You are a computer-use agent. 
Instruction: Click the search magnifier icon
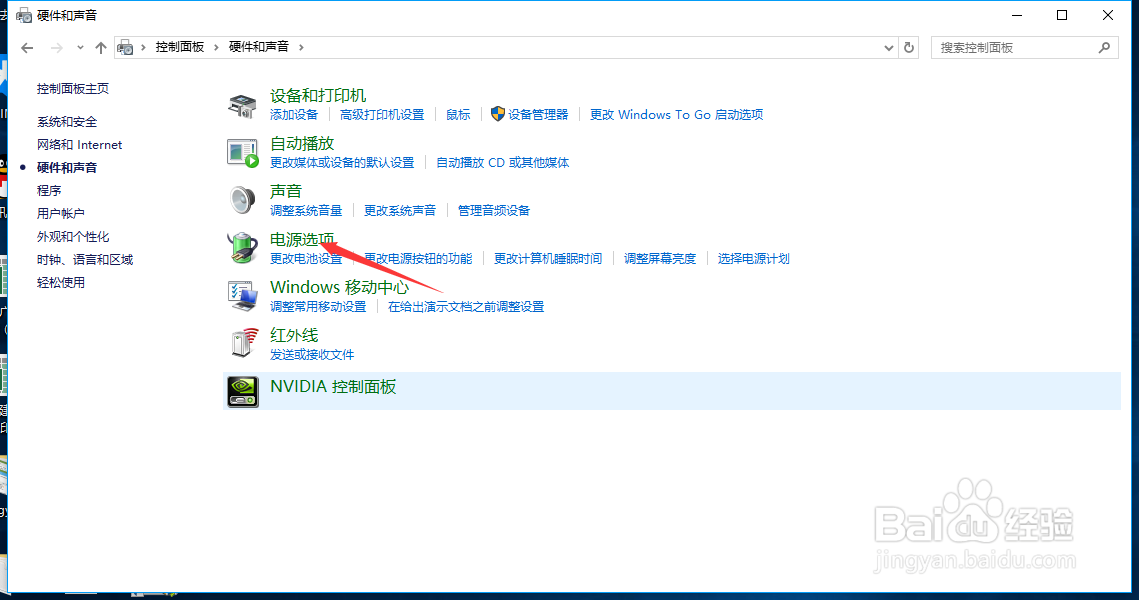(1105, 47)
